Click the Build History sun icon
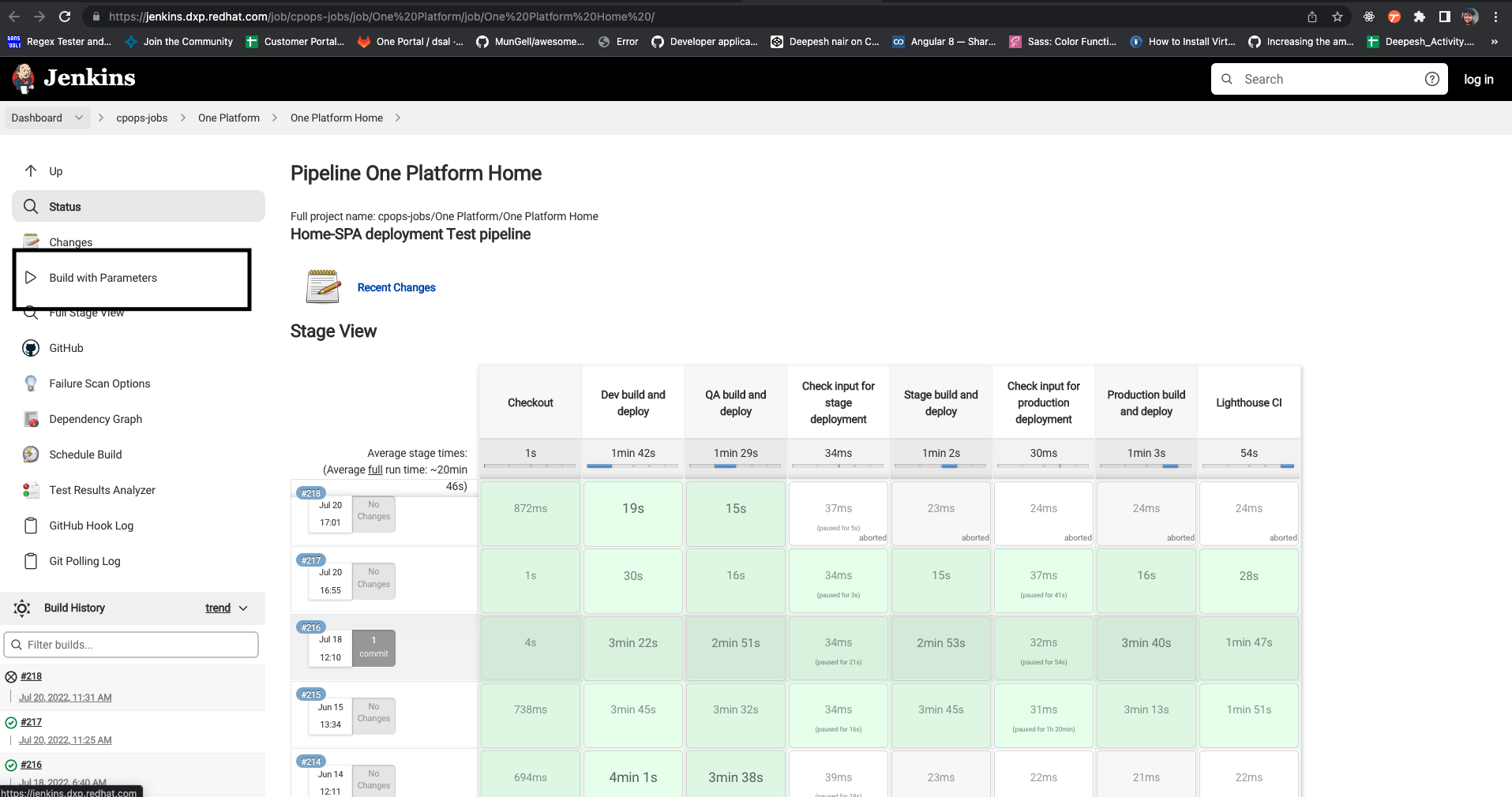The image size is (1512, 797). [x=22, y=608]
